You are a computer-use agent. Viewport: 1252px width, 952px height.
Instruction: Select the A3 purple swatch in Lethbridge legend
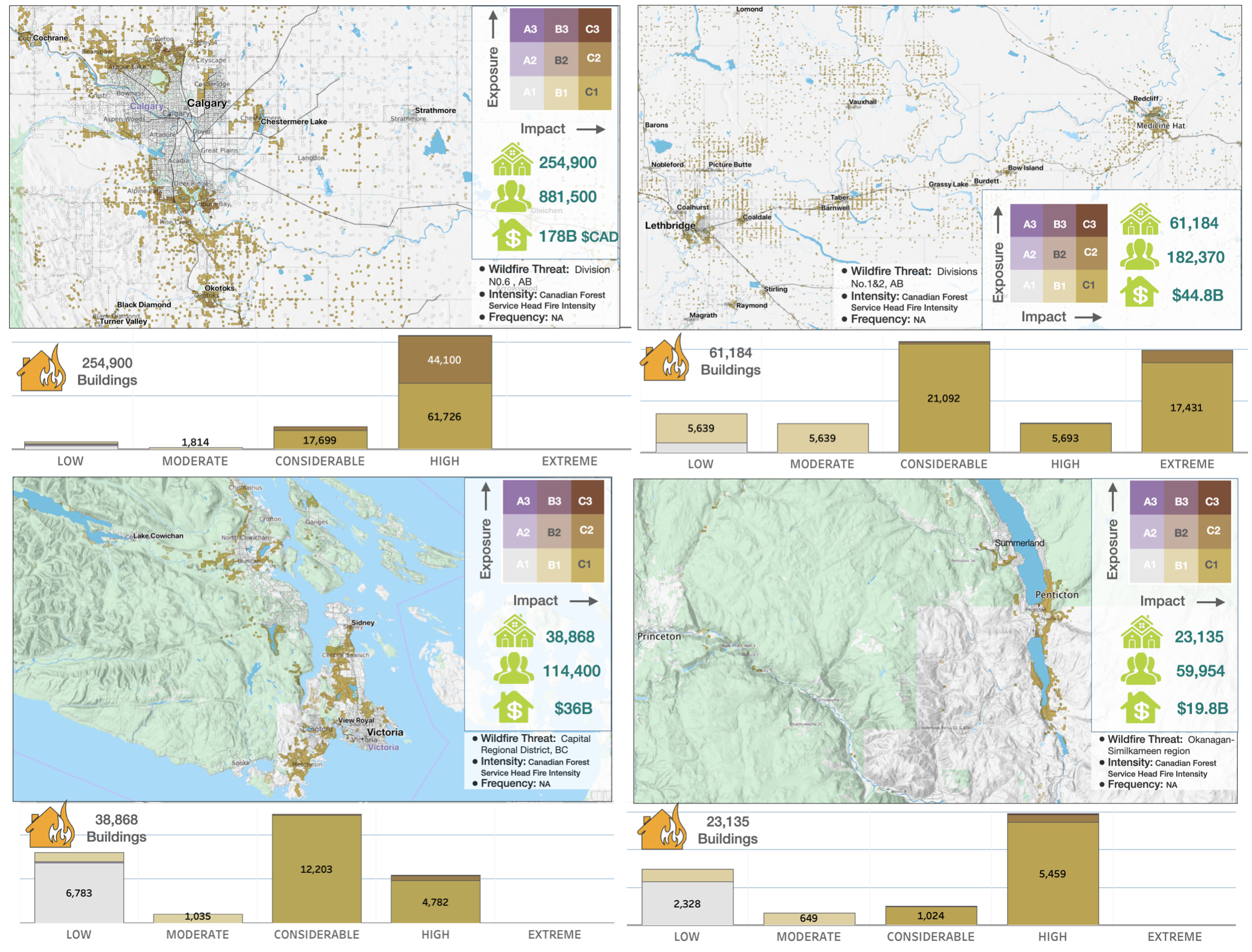pos(1028,222)
